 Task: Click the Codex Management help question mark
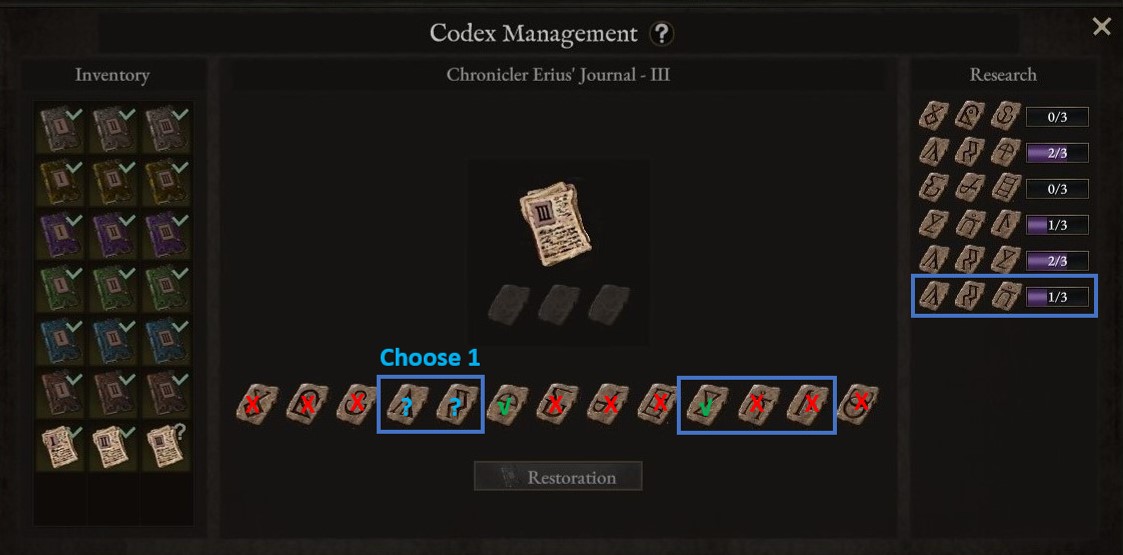[x=661, y=34]
